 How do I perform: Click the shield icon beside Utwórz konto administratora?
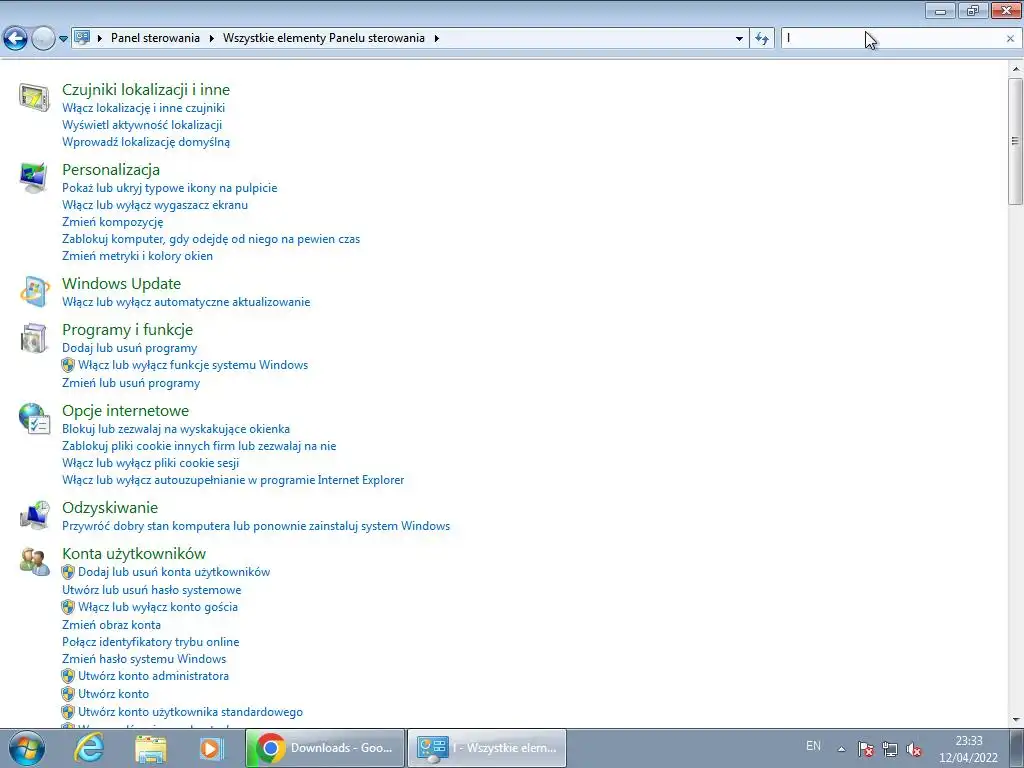(68, 676)
